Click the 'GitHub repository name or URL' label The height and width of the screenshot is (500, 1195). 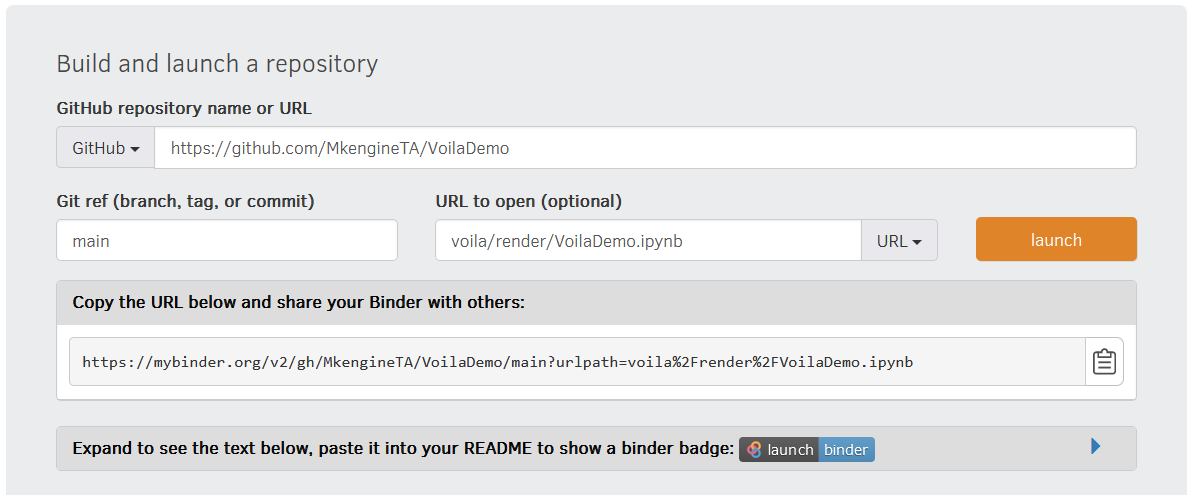coord(185,108)
